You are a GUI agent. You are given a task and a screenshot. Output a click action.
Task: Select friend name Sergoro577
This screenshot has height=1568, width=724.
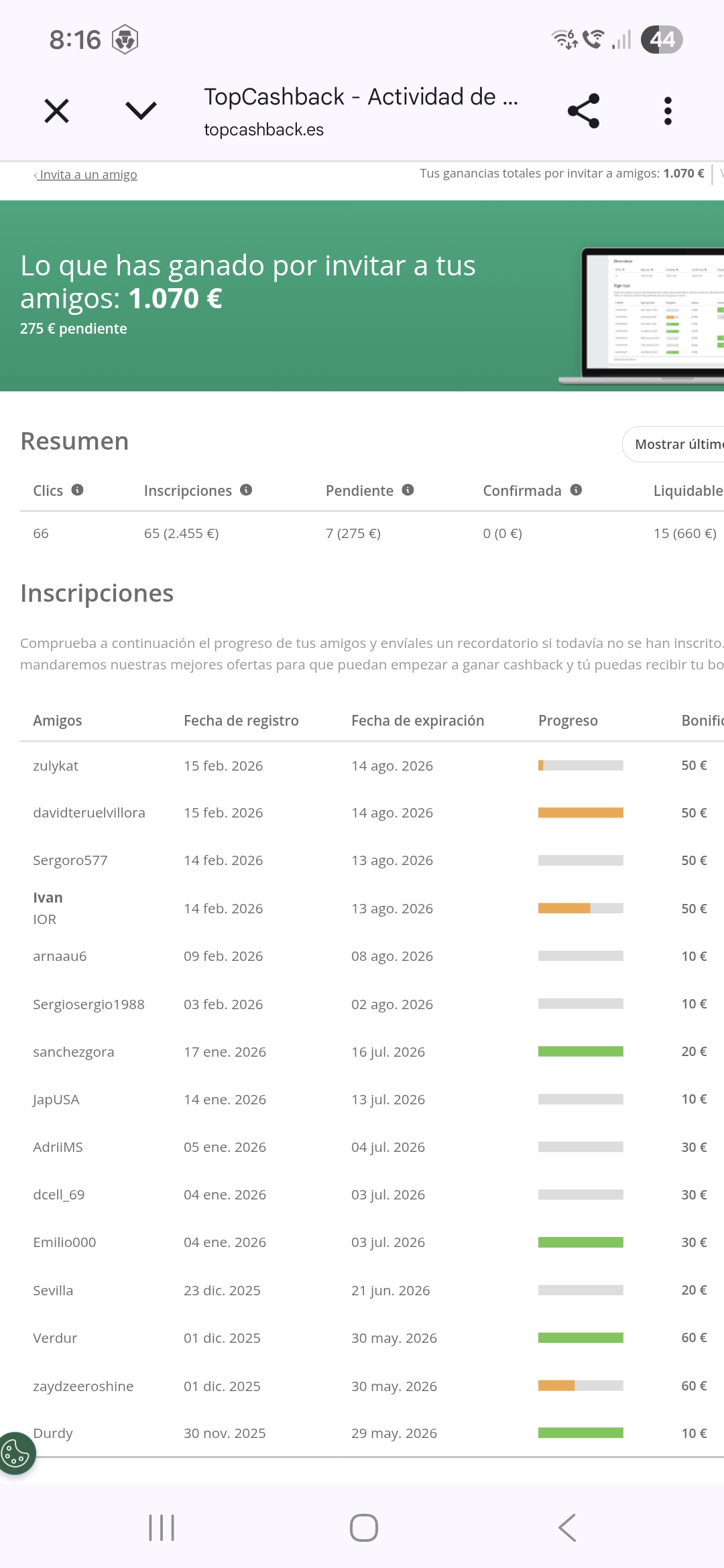click(x=70, y=860)
